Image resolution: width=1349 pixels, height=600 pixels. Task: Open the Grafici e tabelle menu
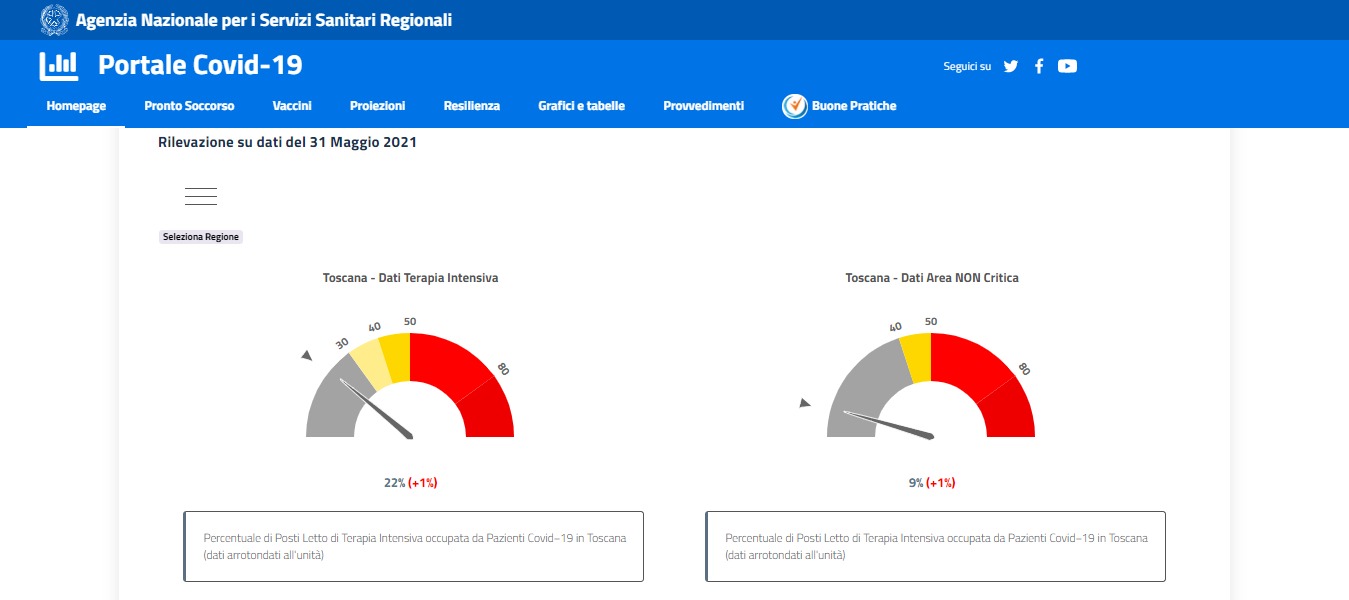point(581,106)
